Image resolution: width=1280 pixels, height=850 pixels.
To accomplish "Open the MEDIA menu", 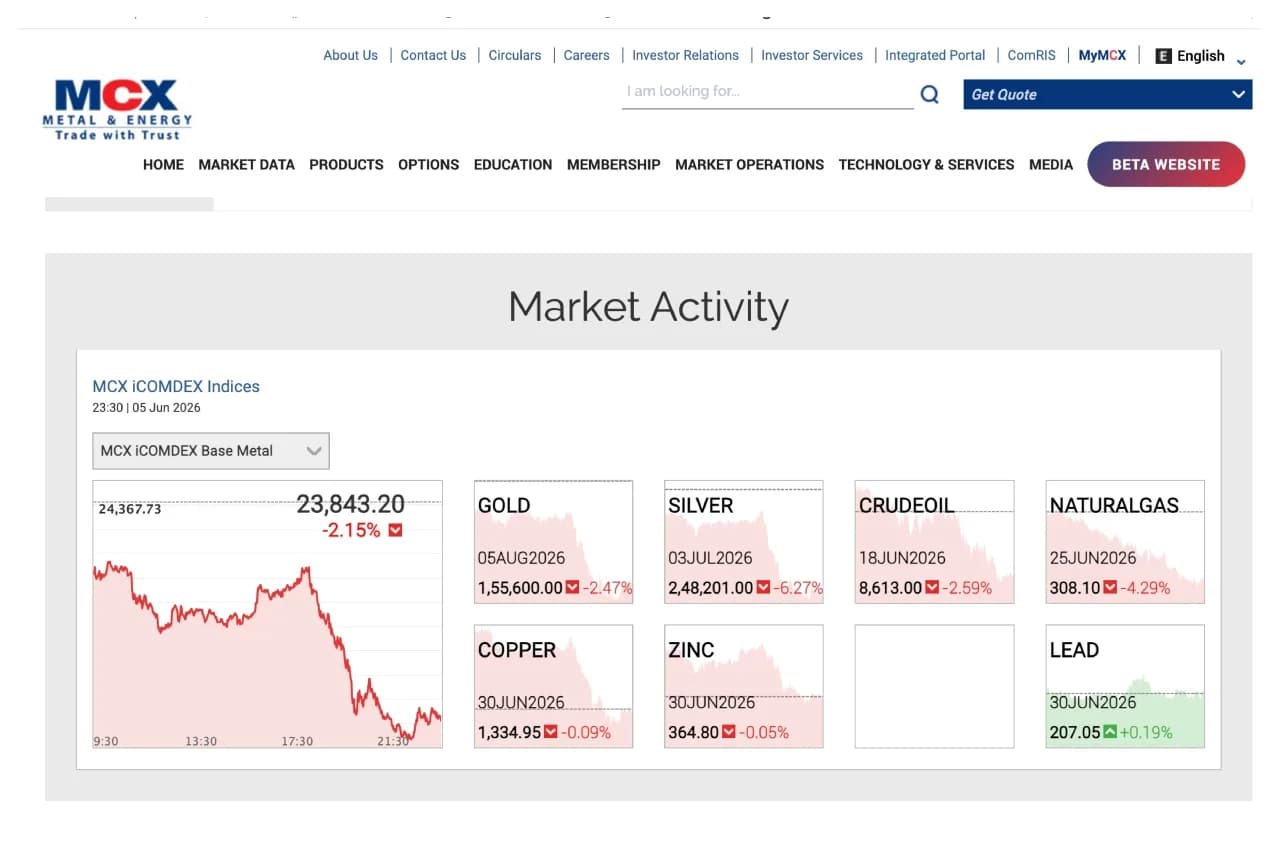I will point(1051,165).
